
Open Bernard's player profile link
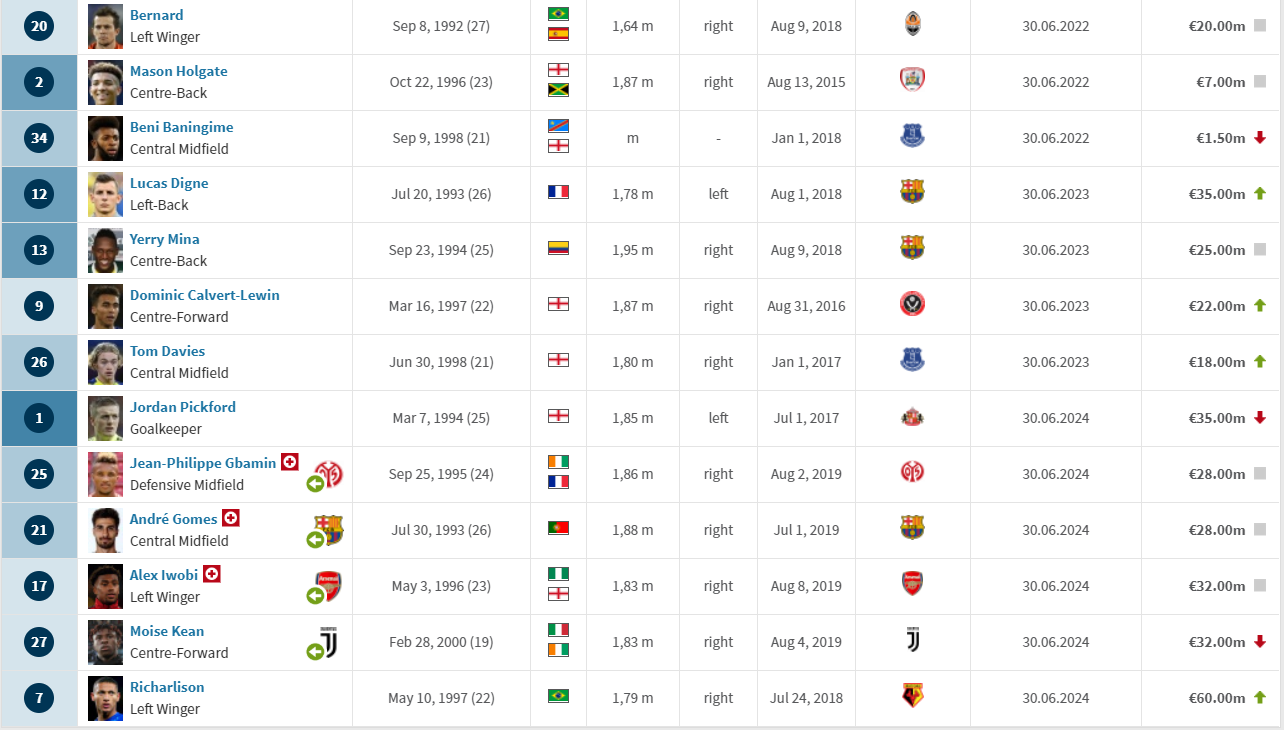[x=157, y=15]
